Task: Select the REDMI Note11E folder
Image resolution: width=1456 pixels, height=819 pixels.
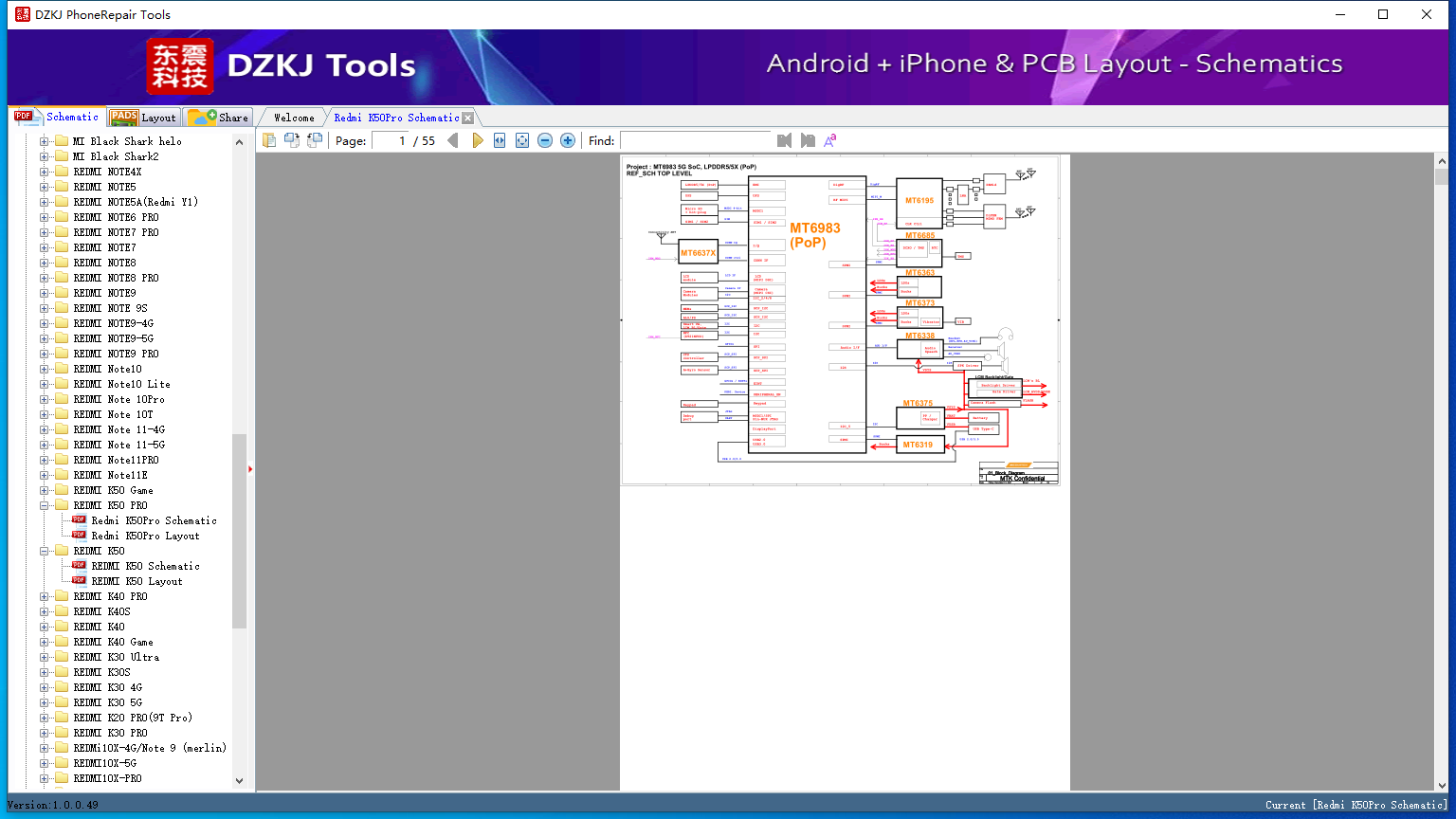Action: point(110,475)
